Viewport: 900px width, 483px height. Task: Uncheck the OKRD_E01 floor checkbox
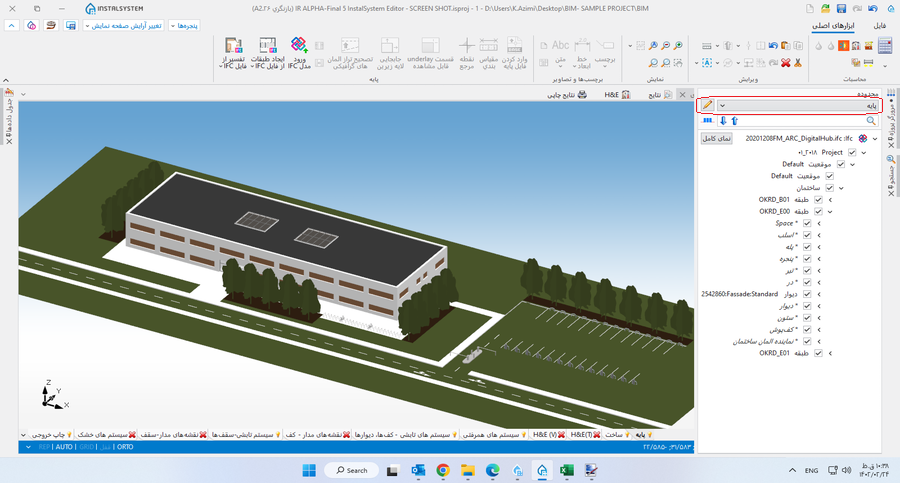[x=819, y=353]
